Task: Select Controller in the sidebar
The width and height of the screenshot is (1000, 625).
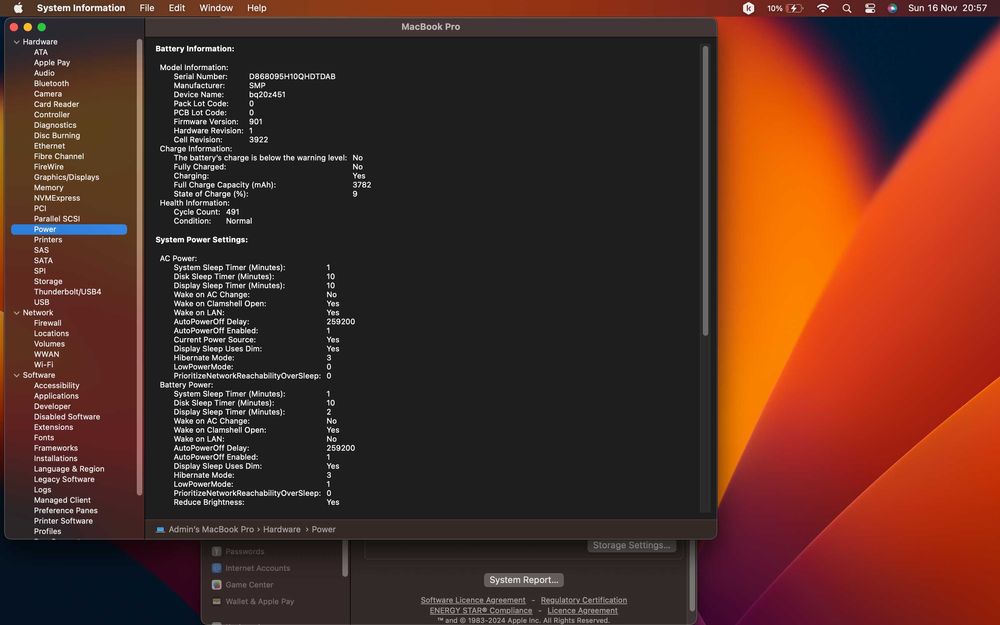Action: pos(52,115)
